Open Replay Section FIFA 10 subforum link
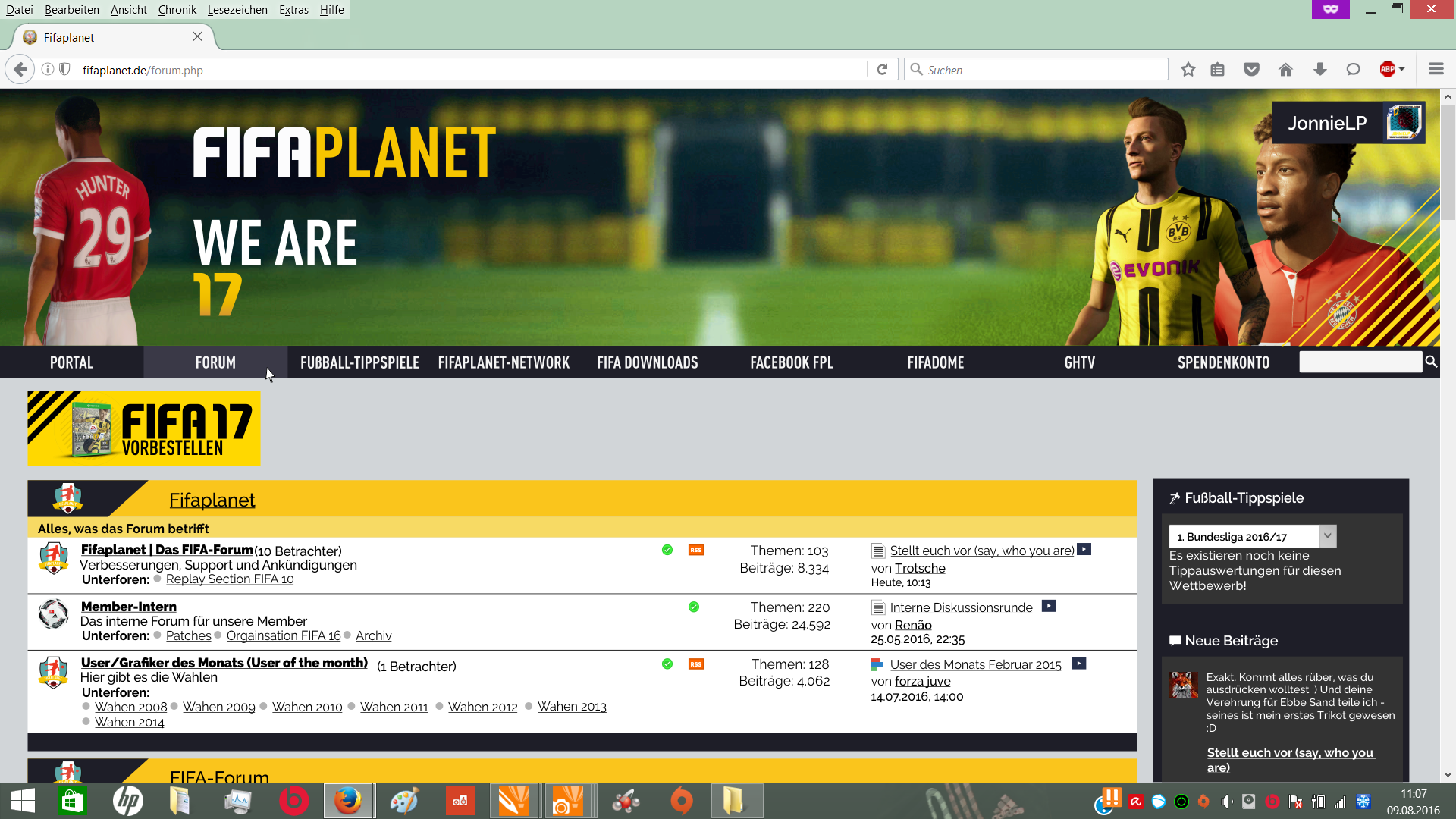Image resolution: width=1456 pixels, height=819 pixels. pyautogui.click(x=230, y=579)
